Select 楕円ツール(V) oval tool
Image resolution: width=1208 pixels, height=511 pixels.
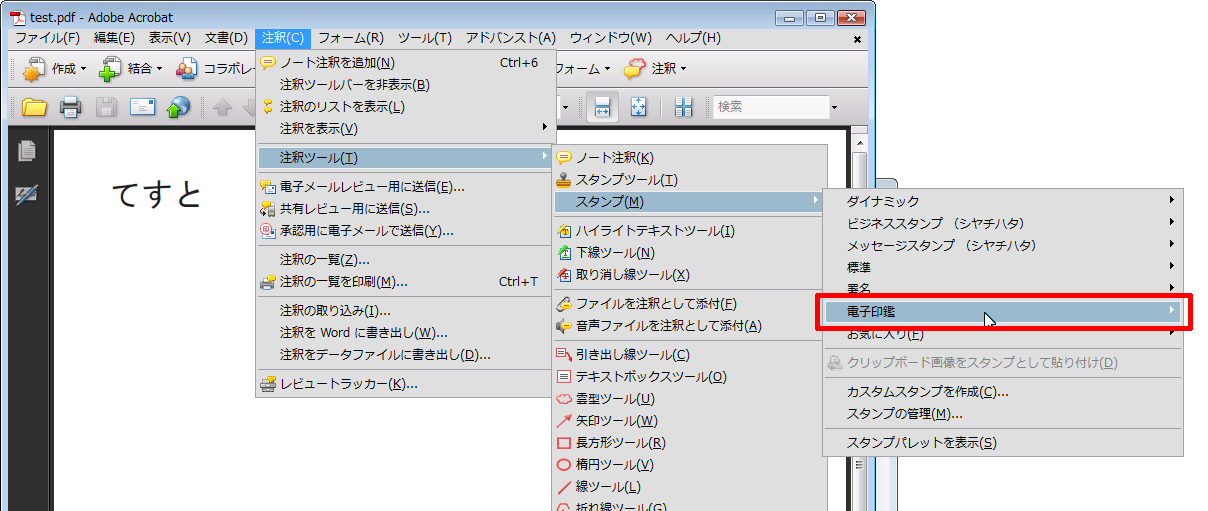[x=691, y=465]
